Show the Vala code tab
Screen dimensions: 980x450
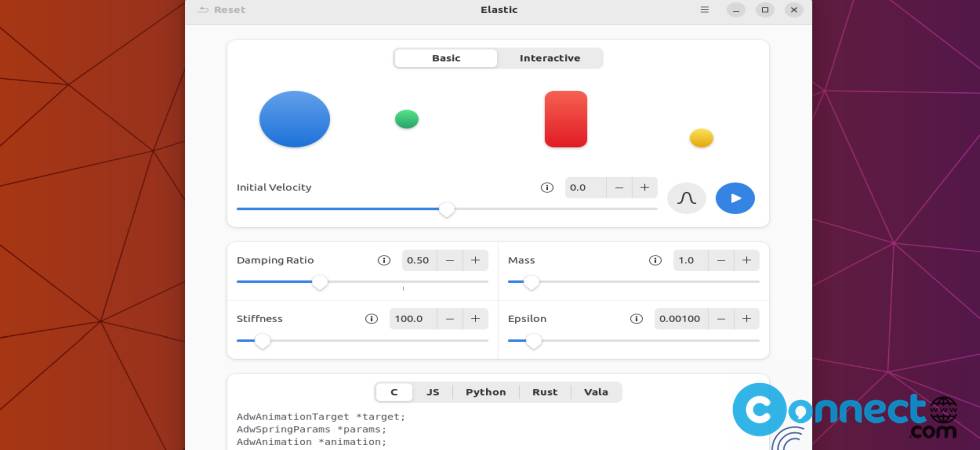tap(596, 392)
